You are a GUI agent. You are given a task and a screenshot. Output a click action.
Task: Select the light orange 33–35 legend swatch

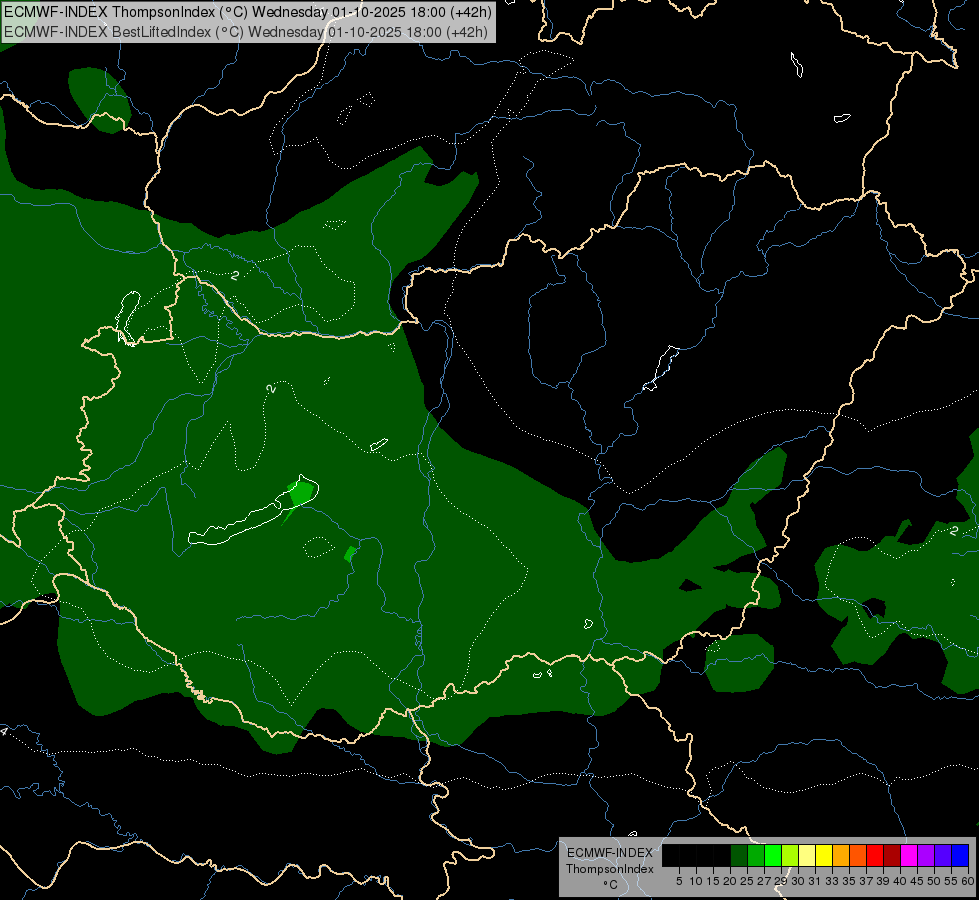(x=841, y=856)
